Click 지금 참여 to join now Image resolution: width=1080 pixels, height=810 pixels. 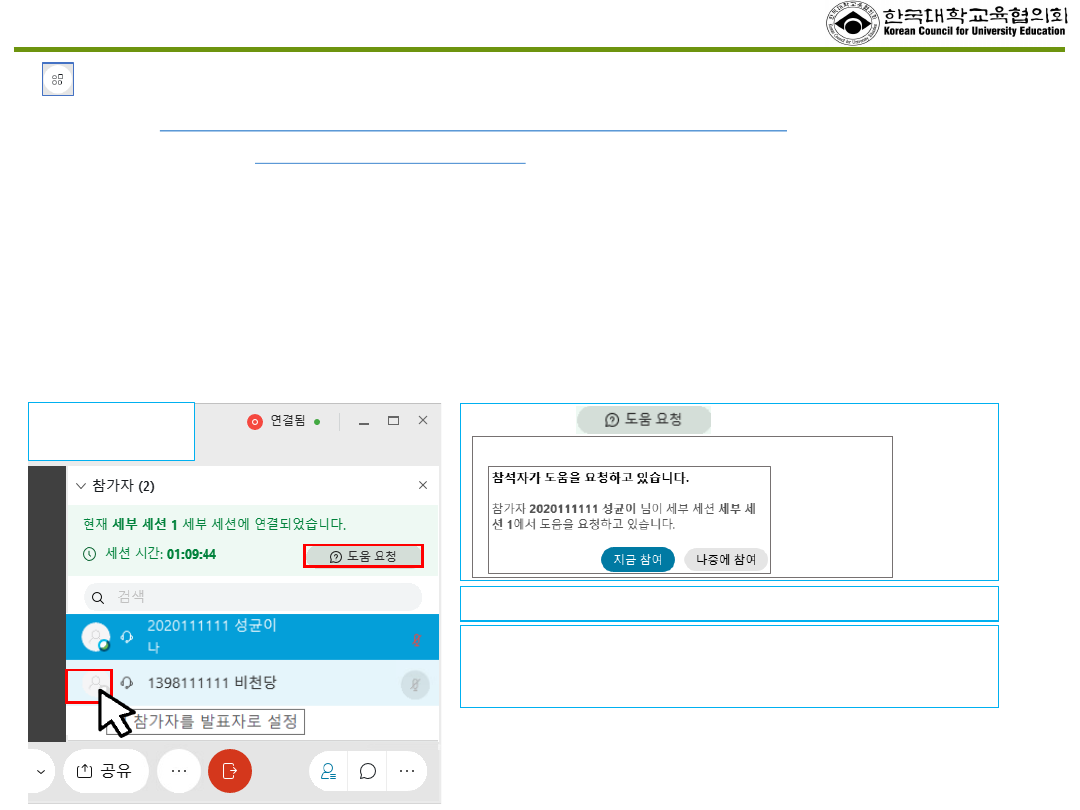pyautogui.click(x=638, y=559)
